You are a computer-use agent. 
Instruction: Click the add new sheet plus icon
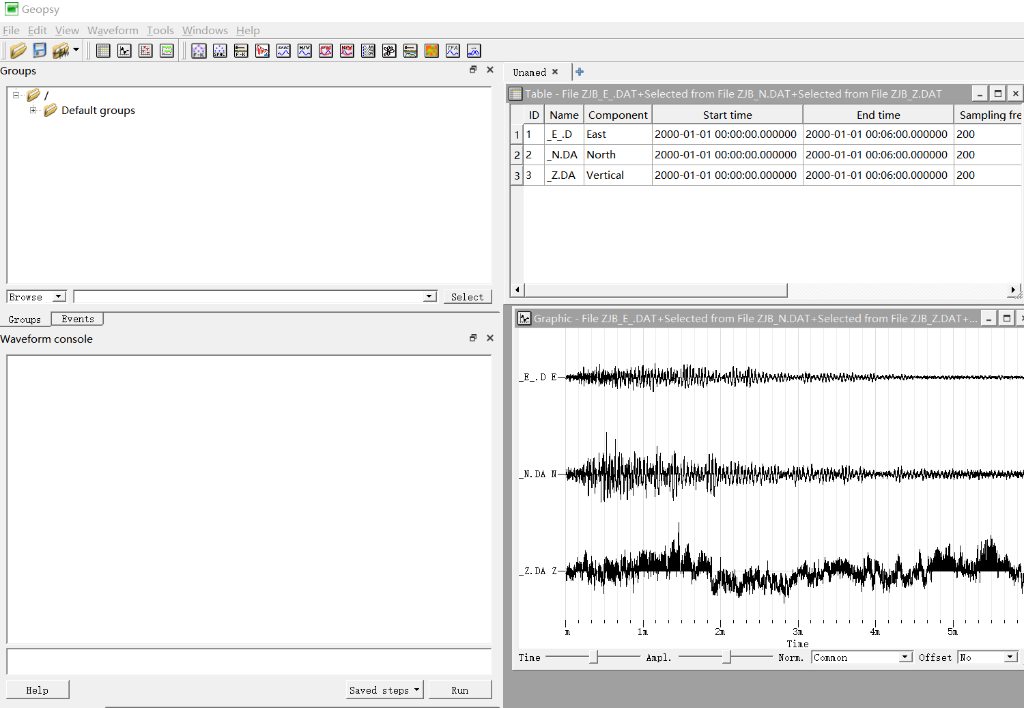point(580,72)
